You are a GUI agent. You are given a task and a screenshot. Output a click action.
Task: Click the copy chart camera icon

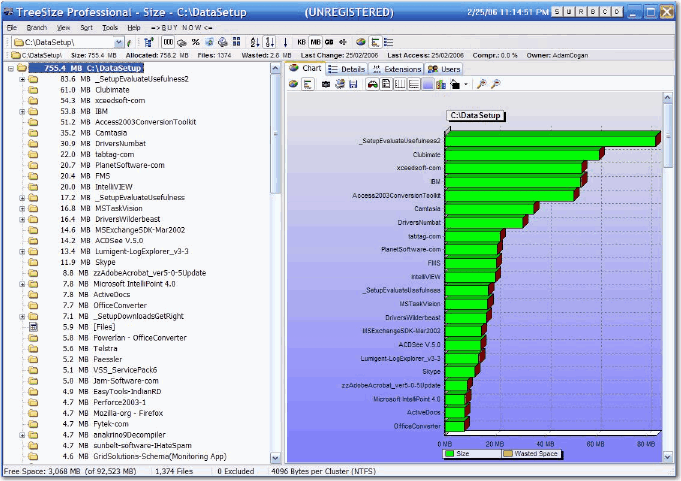point(325,85)
